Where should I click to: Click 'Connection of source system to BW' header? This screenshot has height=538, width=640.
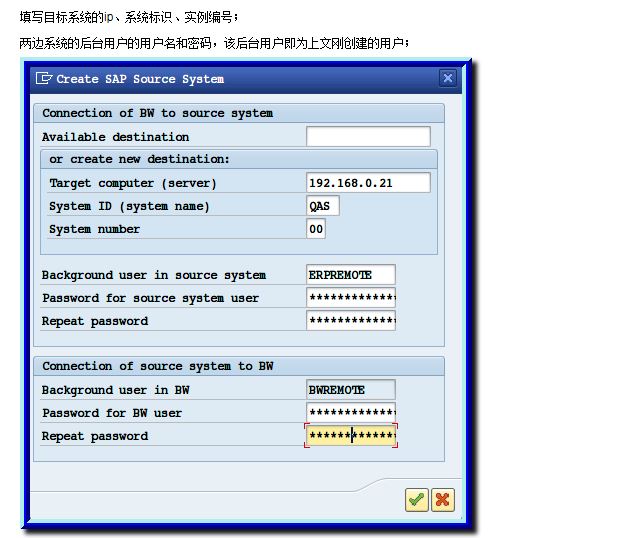click(x=239, y=366)
